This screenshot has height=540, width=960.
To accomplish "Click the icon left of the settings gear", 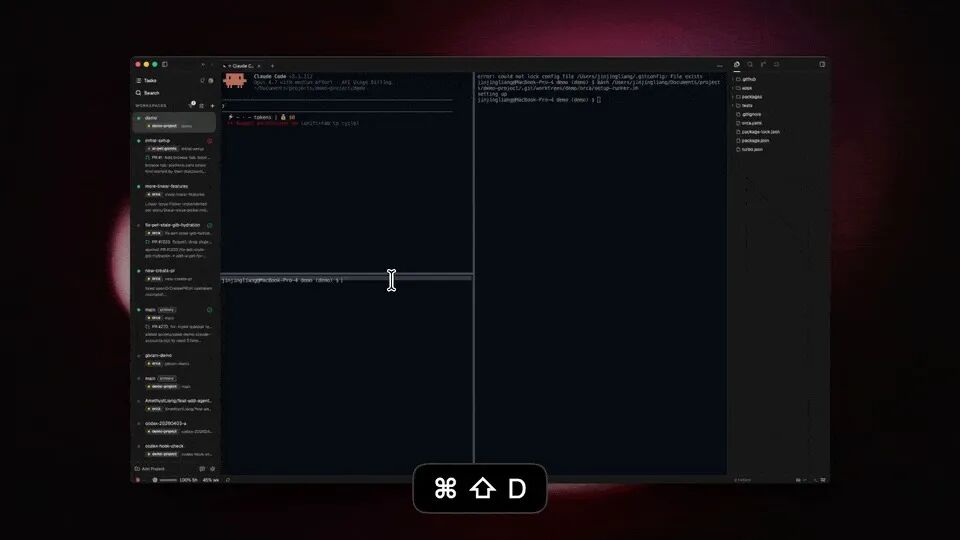I will pos(202,469).
